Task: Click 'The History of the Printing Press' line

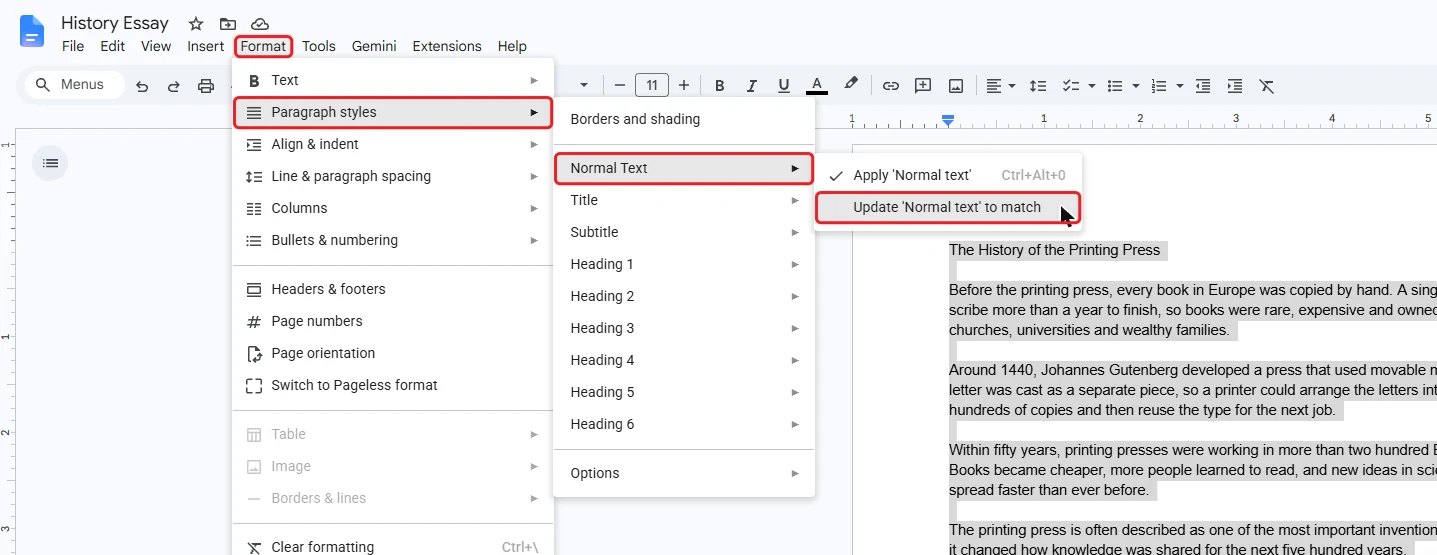Action: 1054,250
